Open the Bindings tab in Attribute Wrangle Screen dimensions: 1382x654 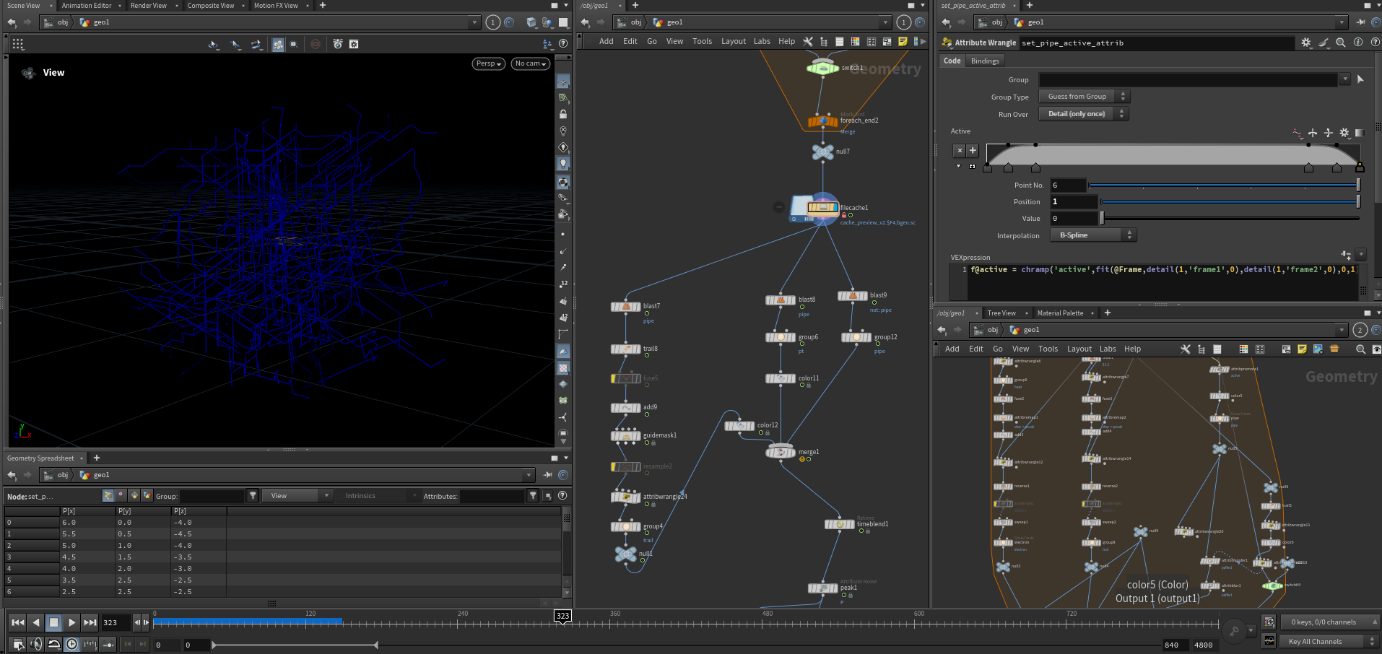985,61
